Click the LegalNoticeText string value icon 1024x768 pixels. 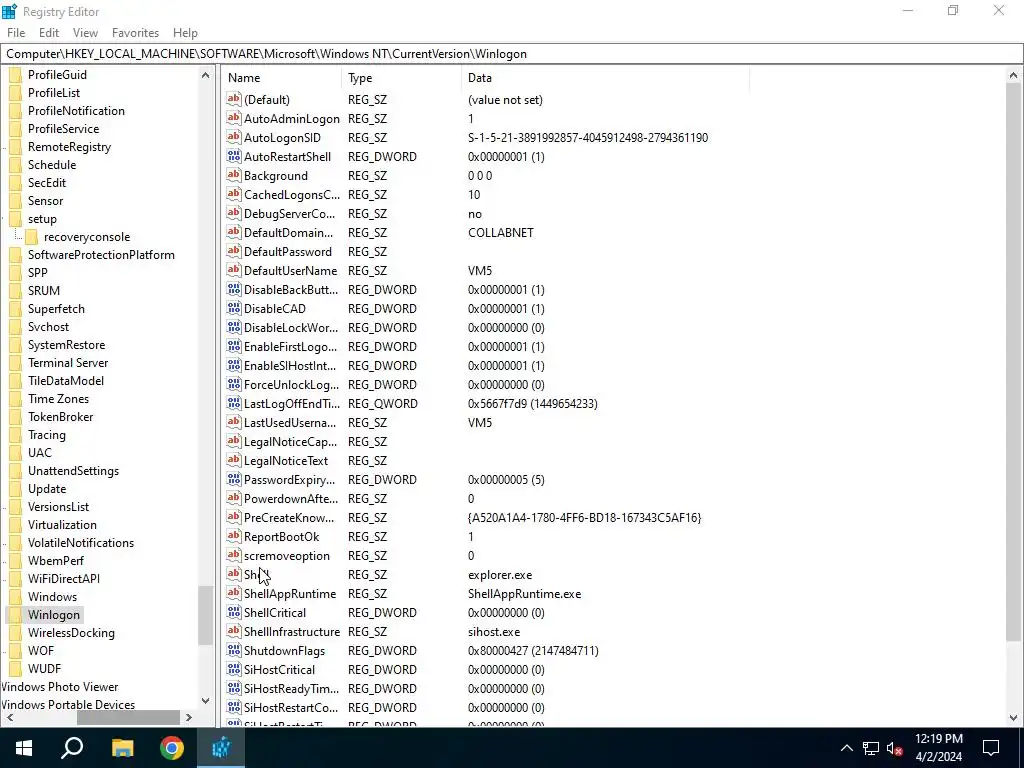coord(234,460)
